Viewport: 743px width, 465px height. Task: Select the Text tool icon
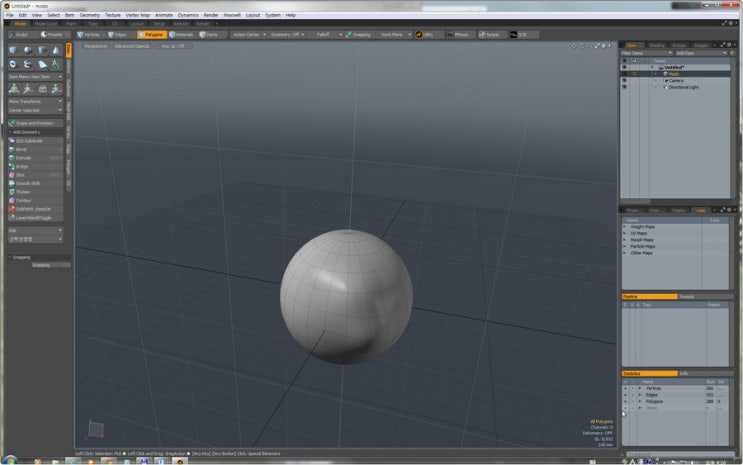pyautogui.click(x=56, y=64)
